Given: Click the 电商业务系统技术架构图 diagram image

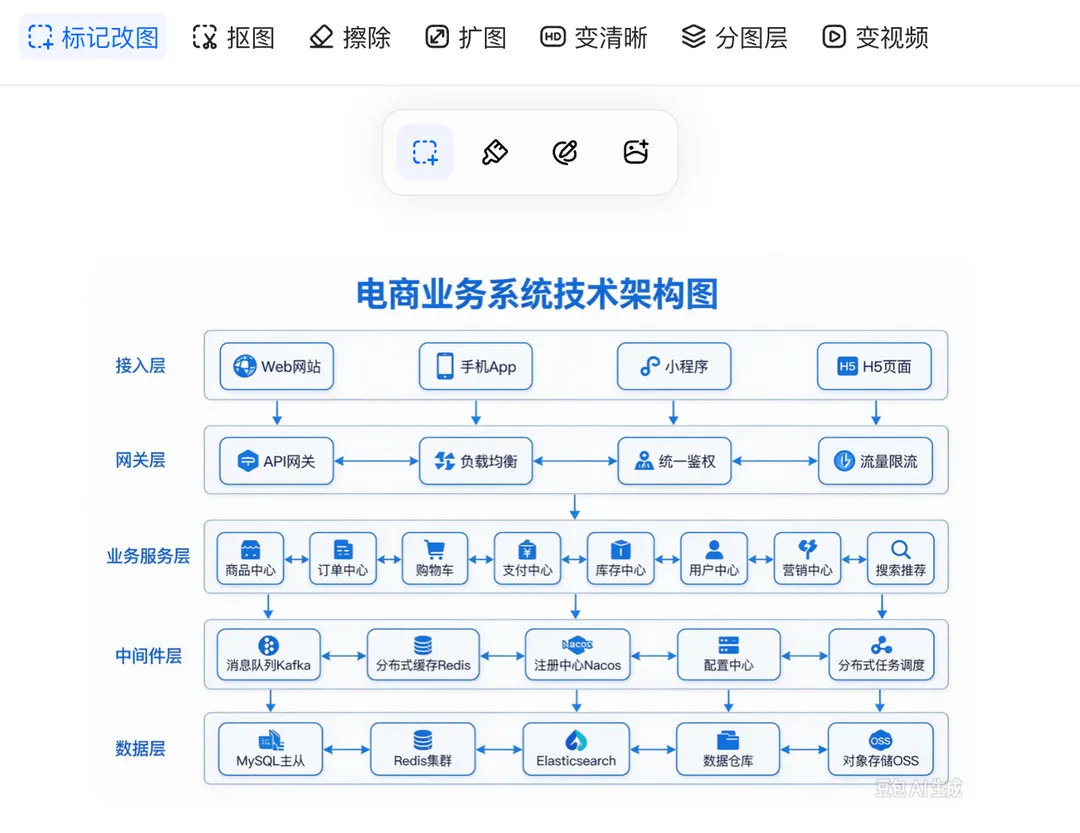Looking at the screenshot, I should coord(528,531).
